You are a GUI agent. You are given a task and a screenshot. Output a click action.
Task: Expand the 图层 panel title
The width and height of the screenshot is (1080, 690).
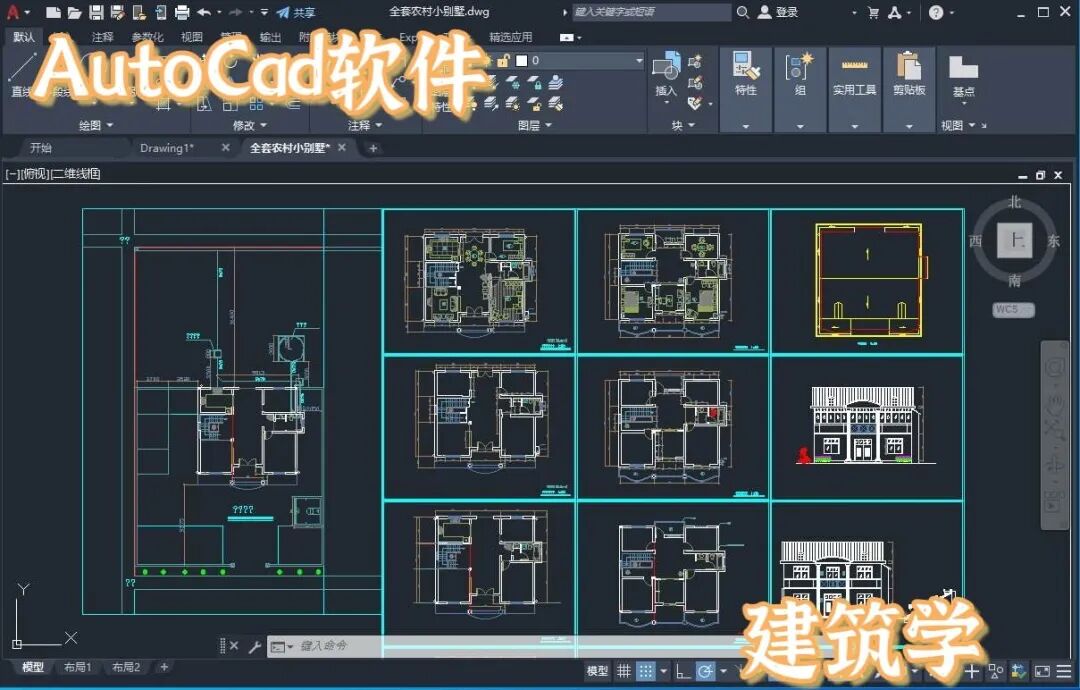(534, 125)
